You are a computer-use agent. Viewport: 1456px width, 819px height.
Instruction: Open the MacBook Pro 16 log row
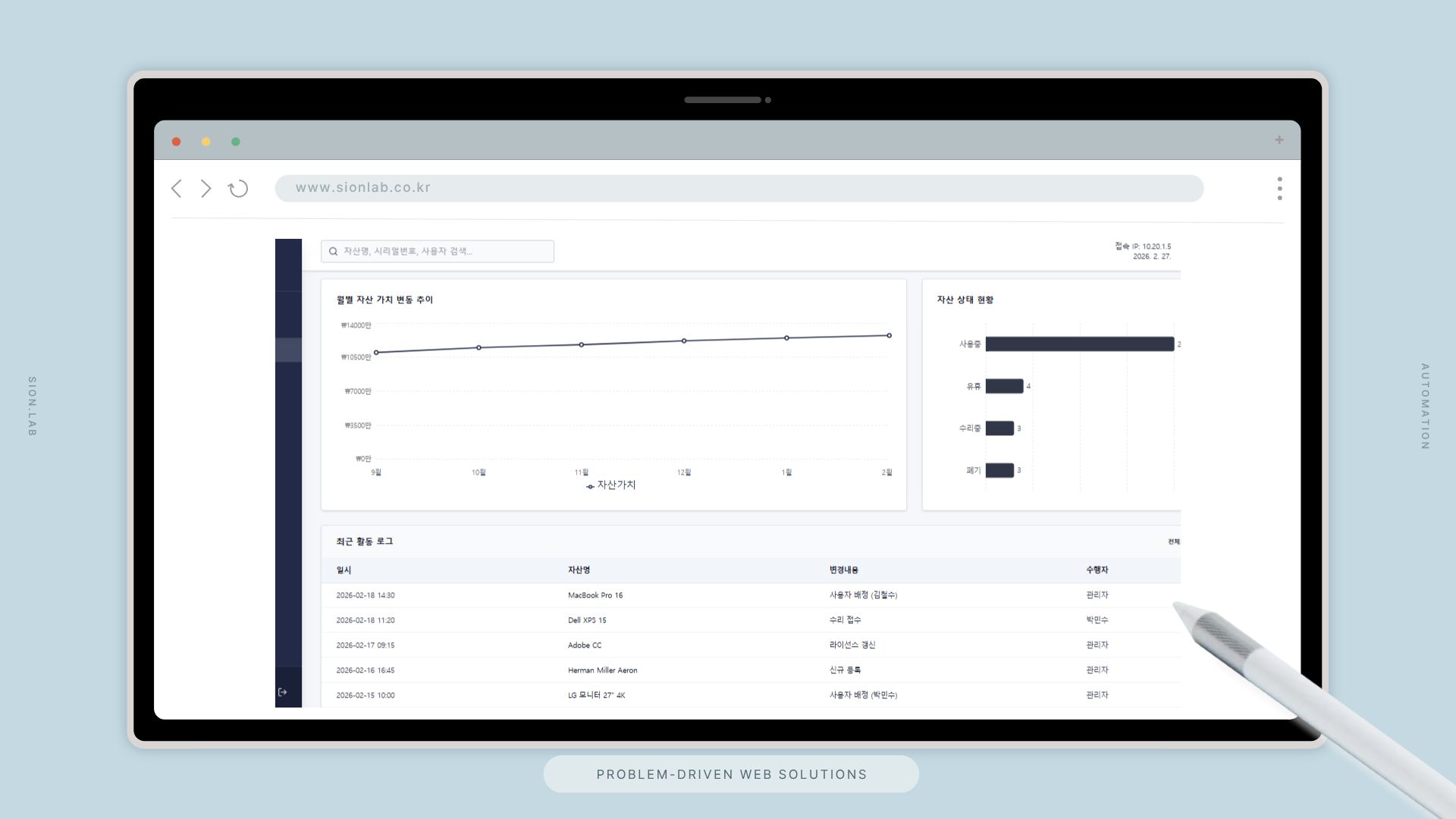pyautogui.click(x=595, y=595)
